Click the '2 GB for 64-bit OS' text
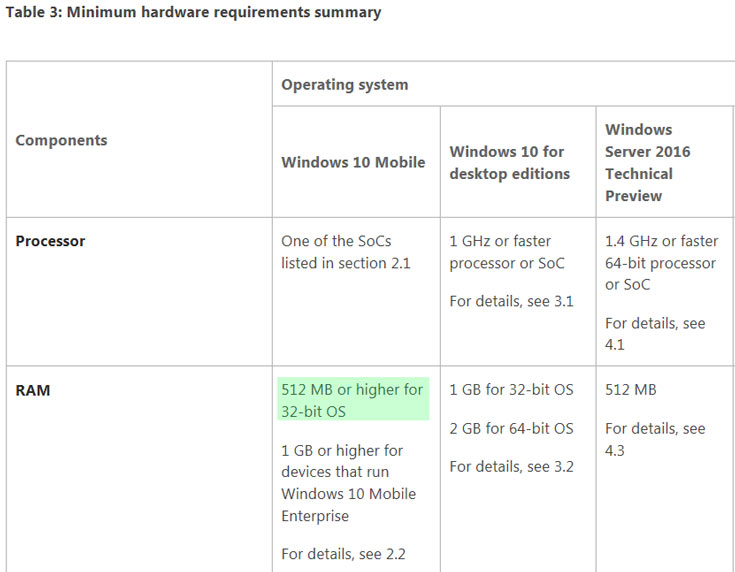Image resolution: width=735 pixels, height=572 pixels. [x=511, y=428]
